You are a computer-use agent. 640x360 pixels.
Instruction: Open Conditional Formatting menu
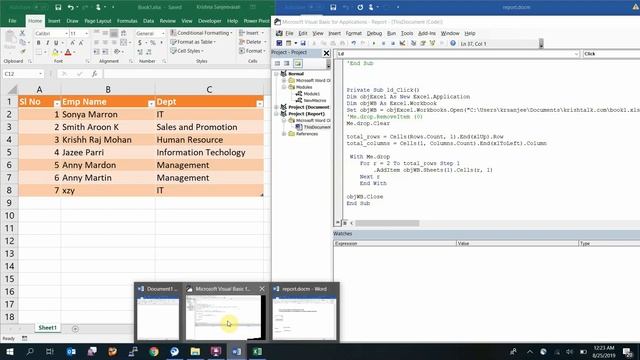click(x=202, y=33)
